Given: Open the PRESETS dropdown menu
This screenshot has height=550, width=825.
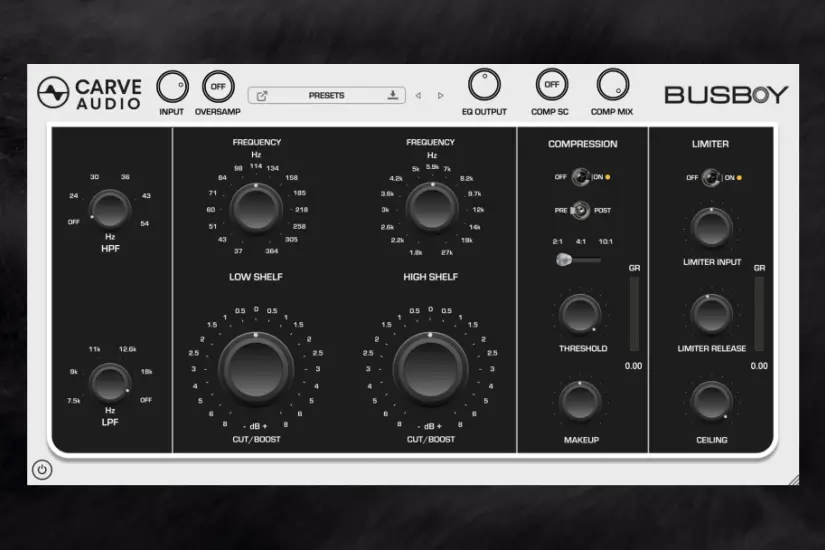Looking at the screenshot, I should [x=326, y=96].
